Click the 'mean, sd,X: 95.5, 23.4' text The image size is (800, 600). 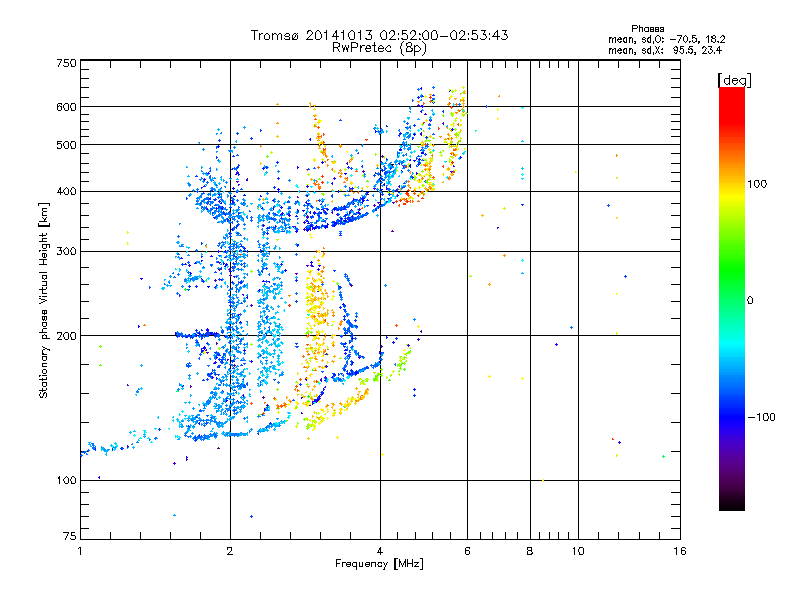(665, 50)
